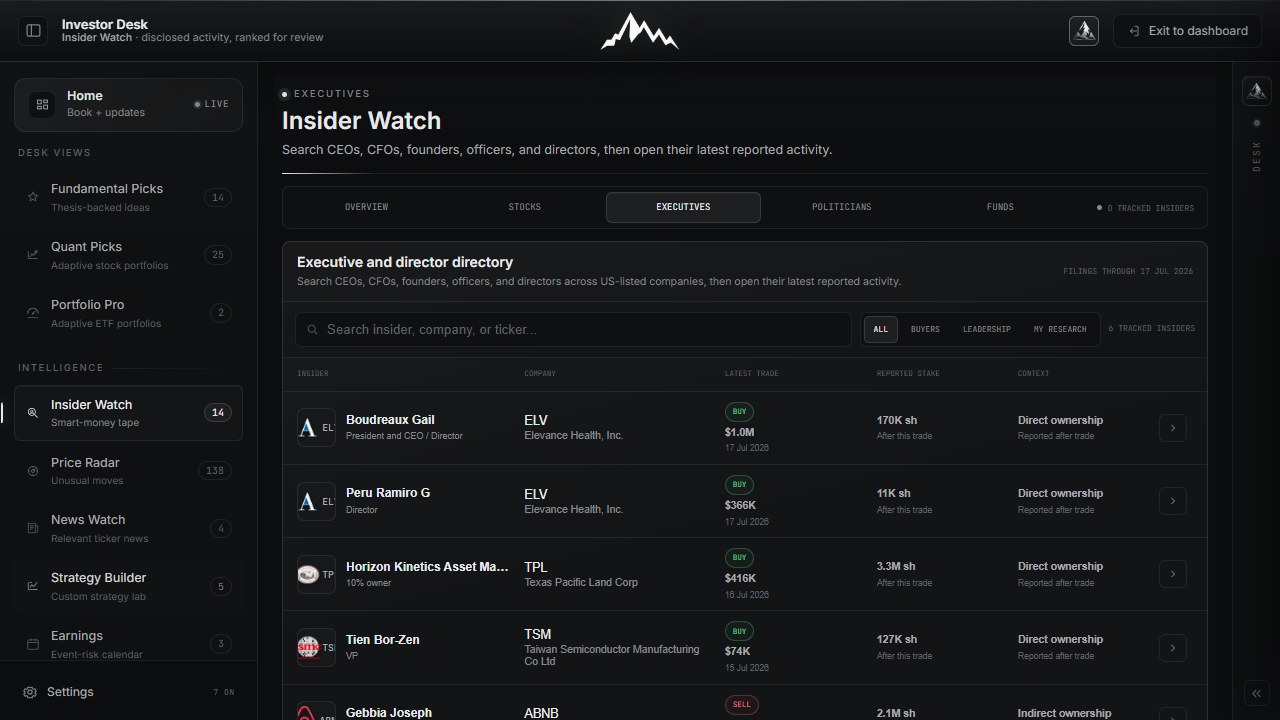Image resolution: width=1280 pixels, height=720 pixels.
Task: Open the profile avatar beside Exit to dashboard
Action: pos(1084,31)
